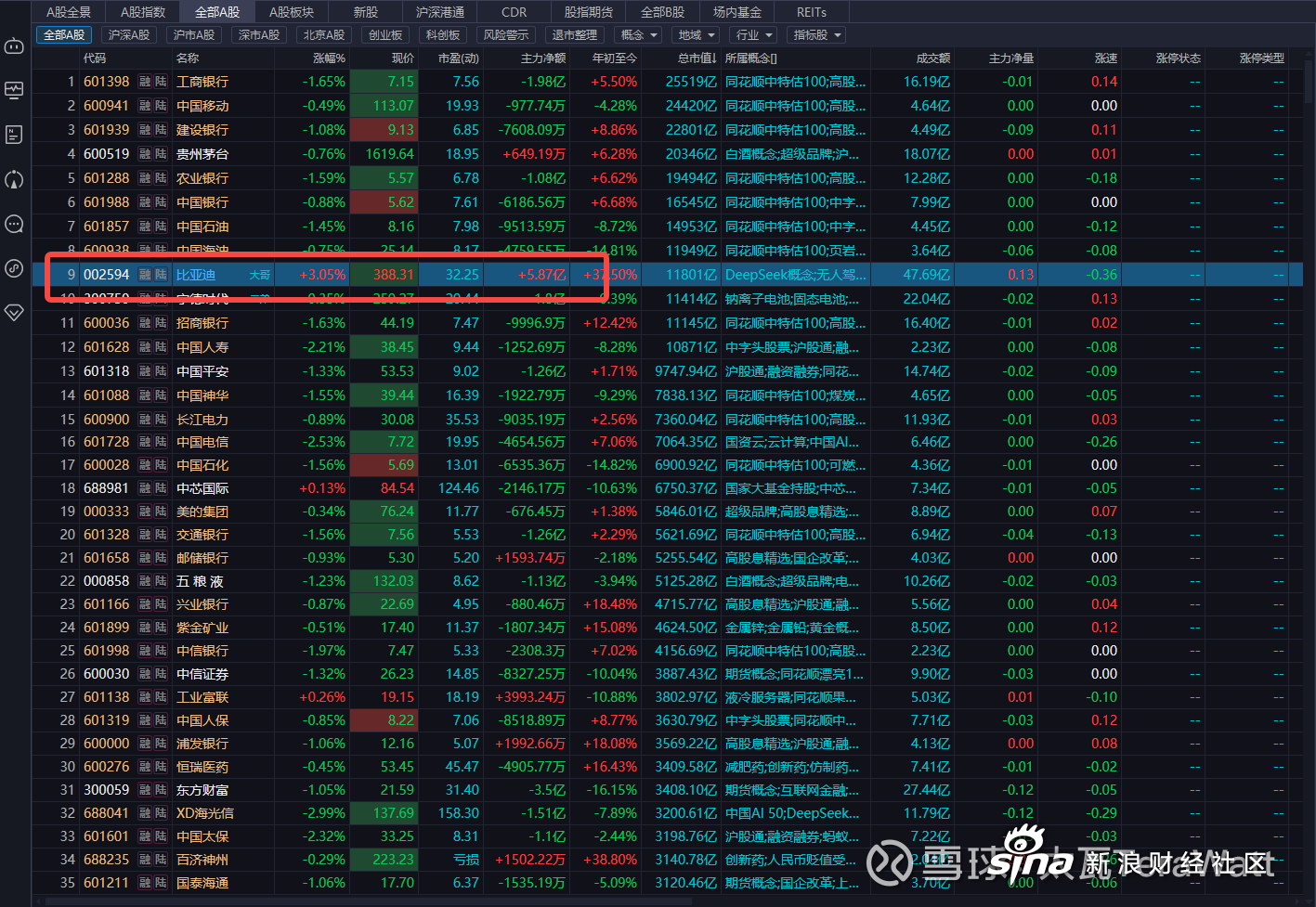Click the 融 badge for 工商银行
This screenshot has height=907, width=1316.
[x=145, y=82]
